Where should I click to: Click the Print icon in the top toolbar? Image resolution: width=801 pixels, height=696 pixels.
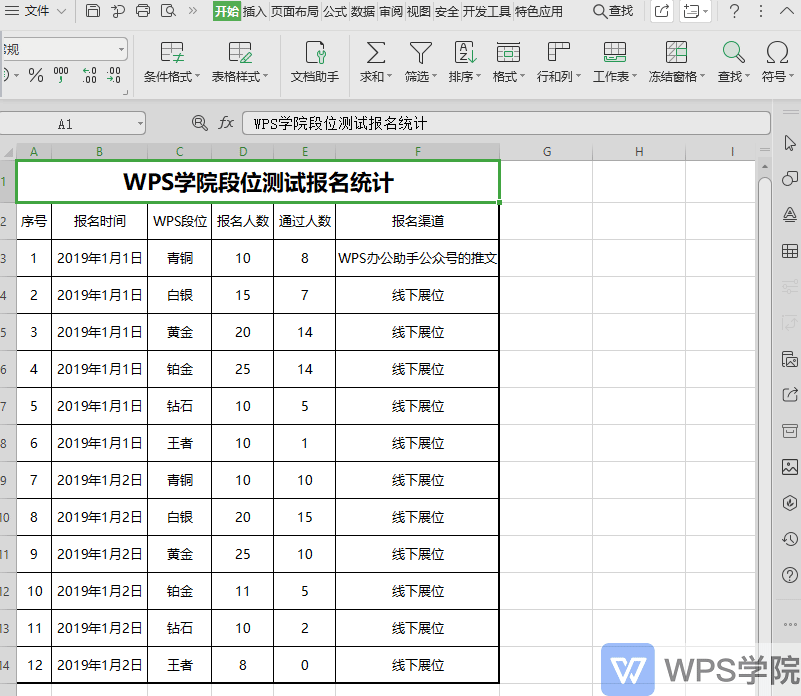pos(143,11)
